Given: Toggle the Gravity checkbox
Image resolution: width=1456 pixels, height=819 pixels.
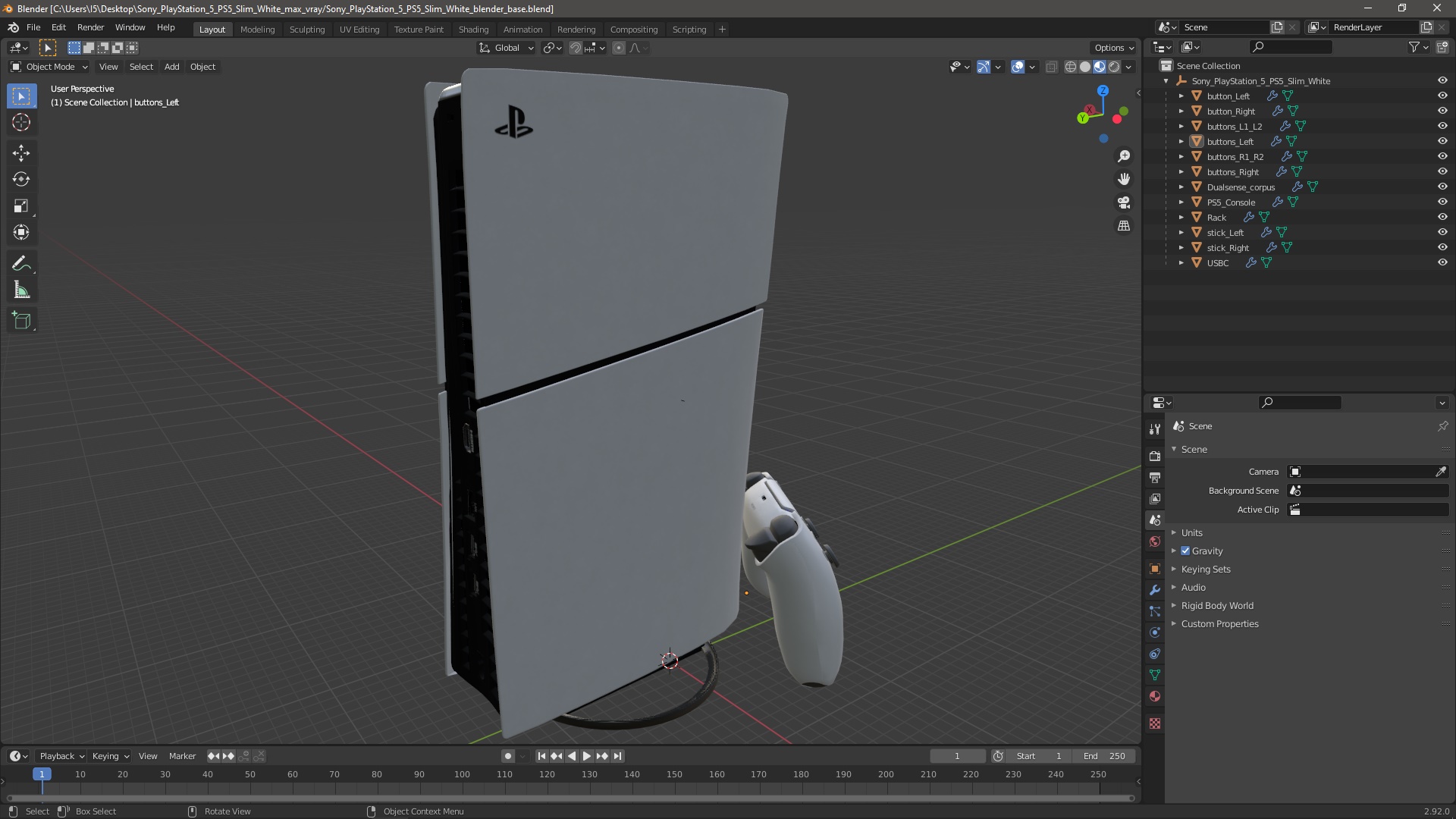Looking at the screenshot, I should pyautogui.click(x=1185, y=551).
